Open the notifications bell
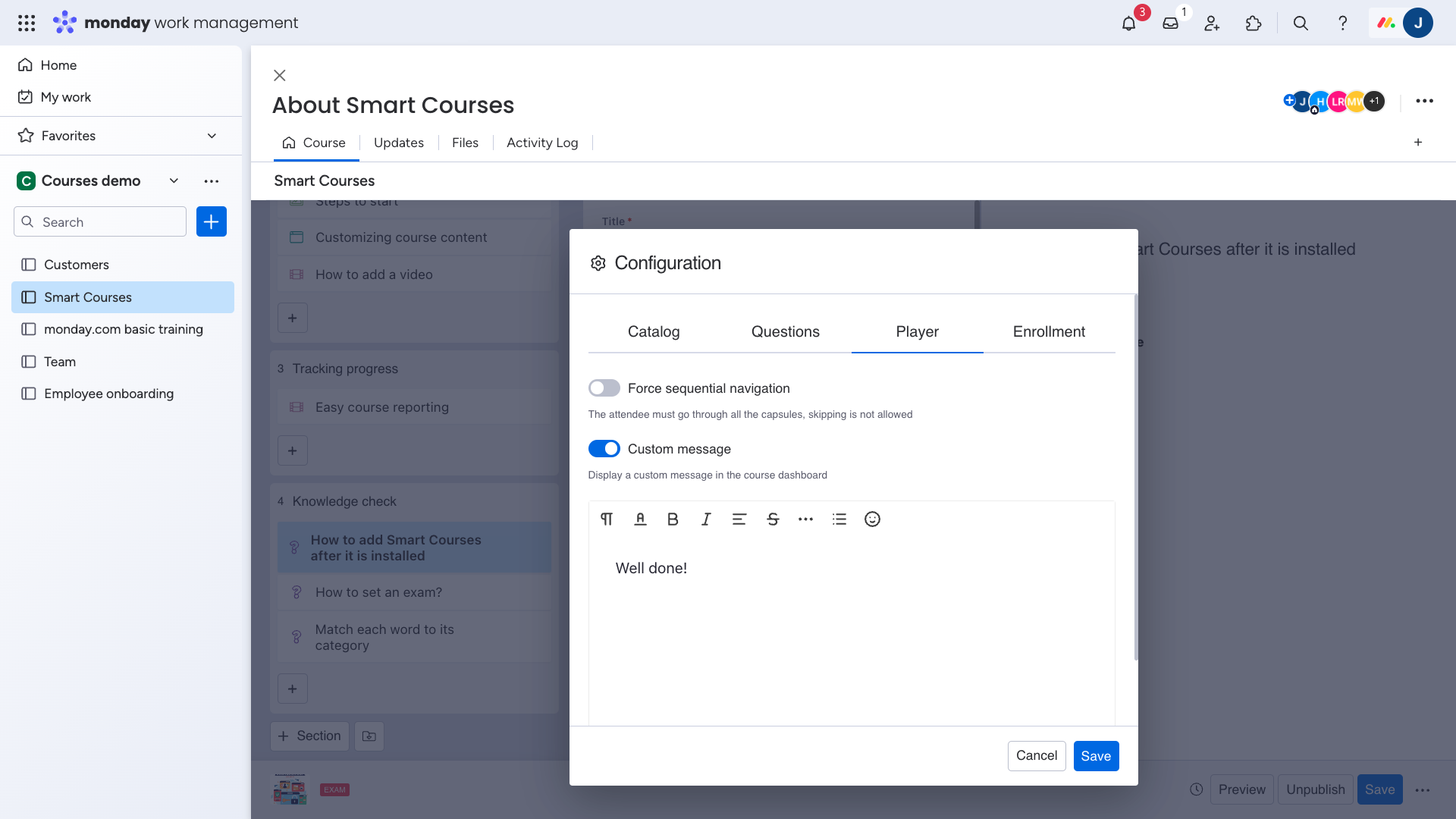The width and height of the screenshot is (1456, 819). coord(1128,24)
